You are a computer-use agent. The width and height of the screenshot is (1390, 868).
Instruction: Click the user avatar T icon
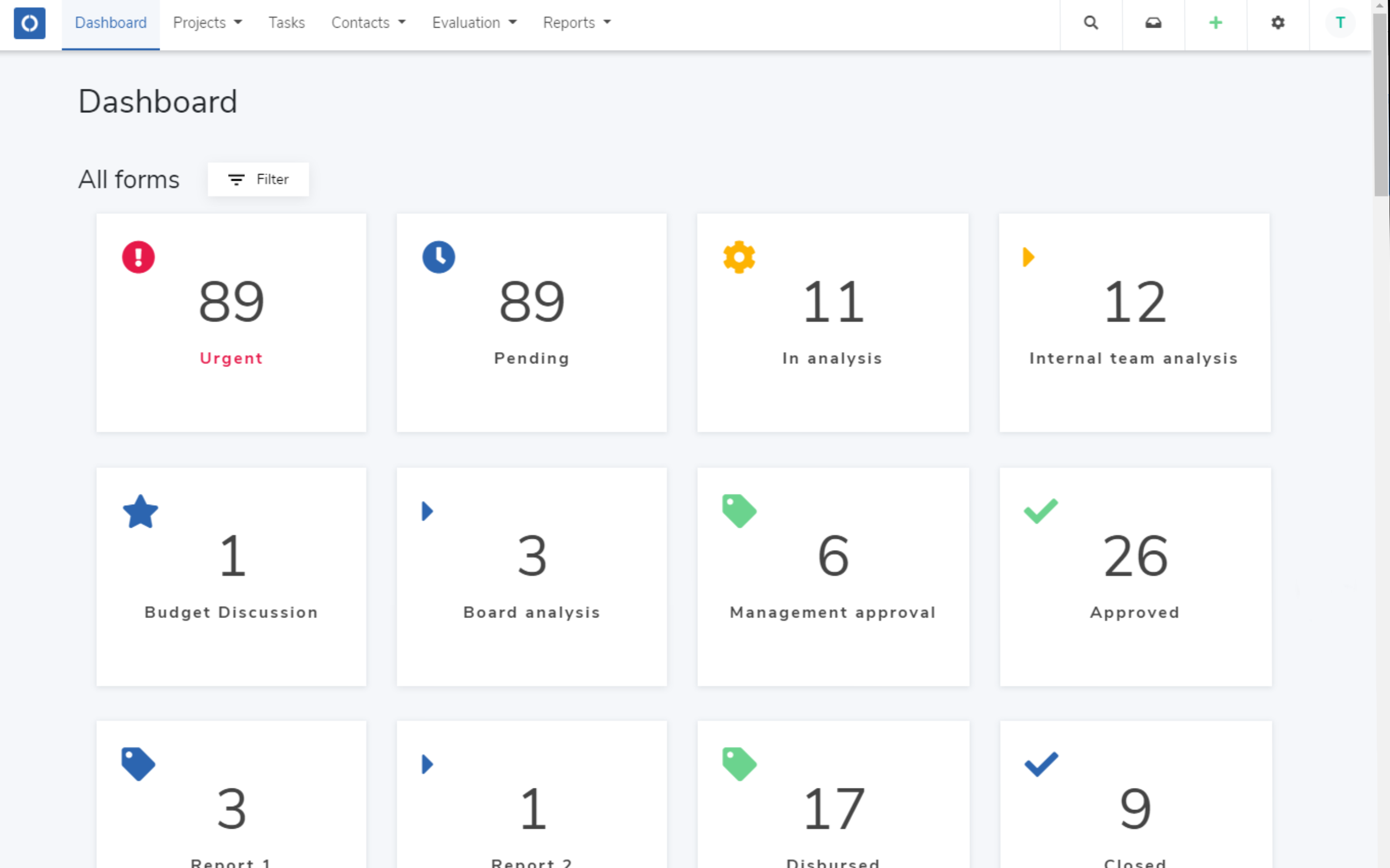pos(1339,23)
